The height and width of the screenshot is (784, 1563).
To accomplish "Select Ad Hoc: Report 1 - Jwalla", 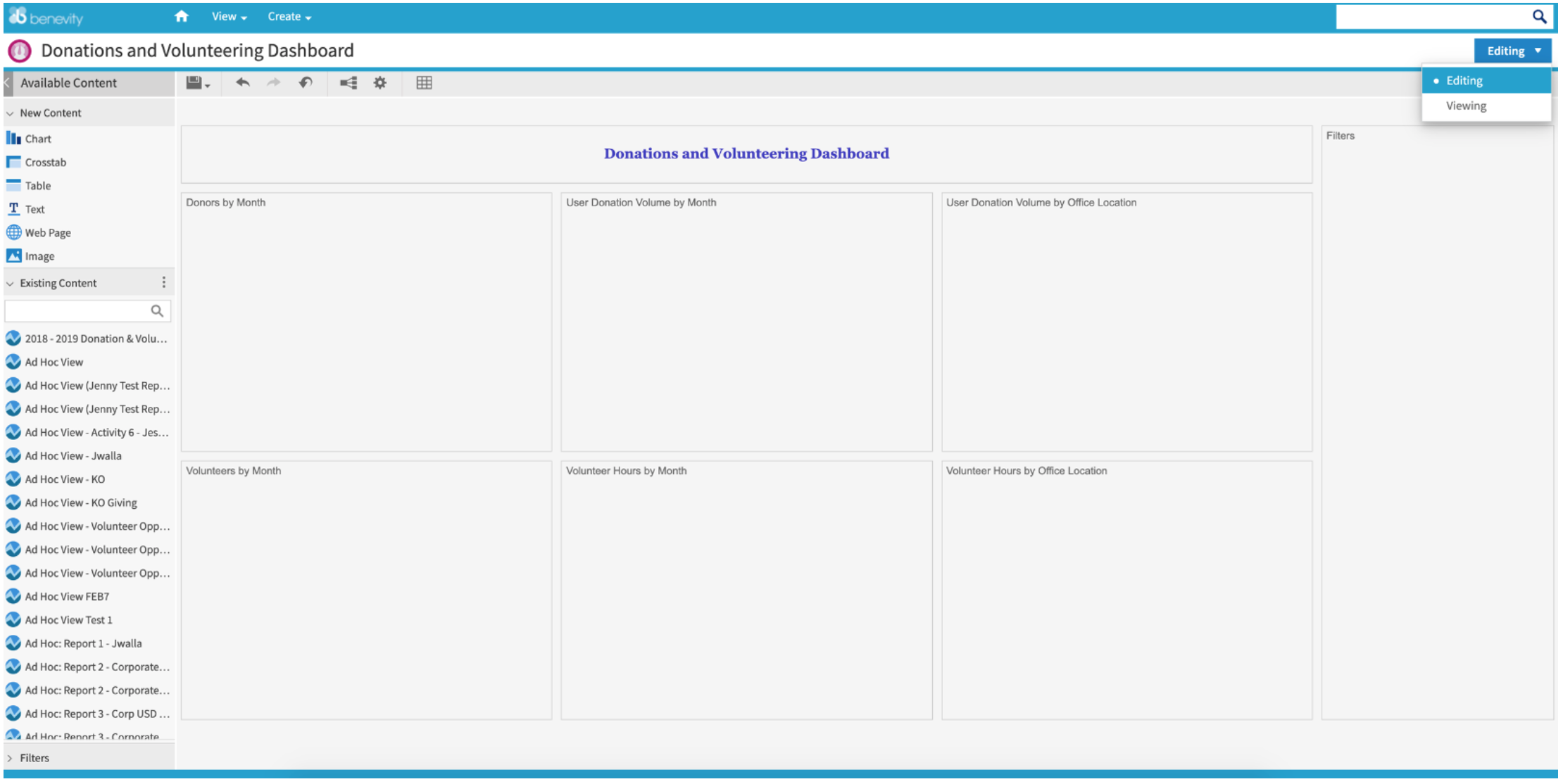I will (74, 643).
